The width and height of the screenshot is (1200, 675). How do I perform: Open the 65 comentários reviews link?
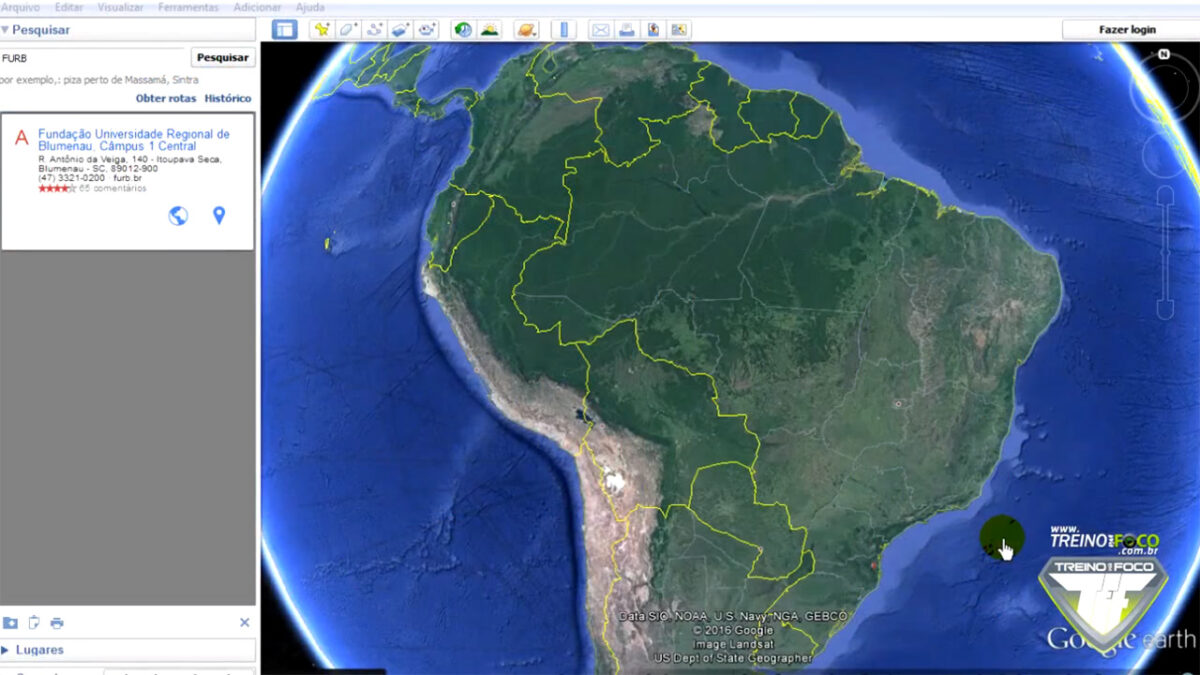(113, 188)
